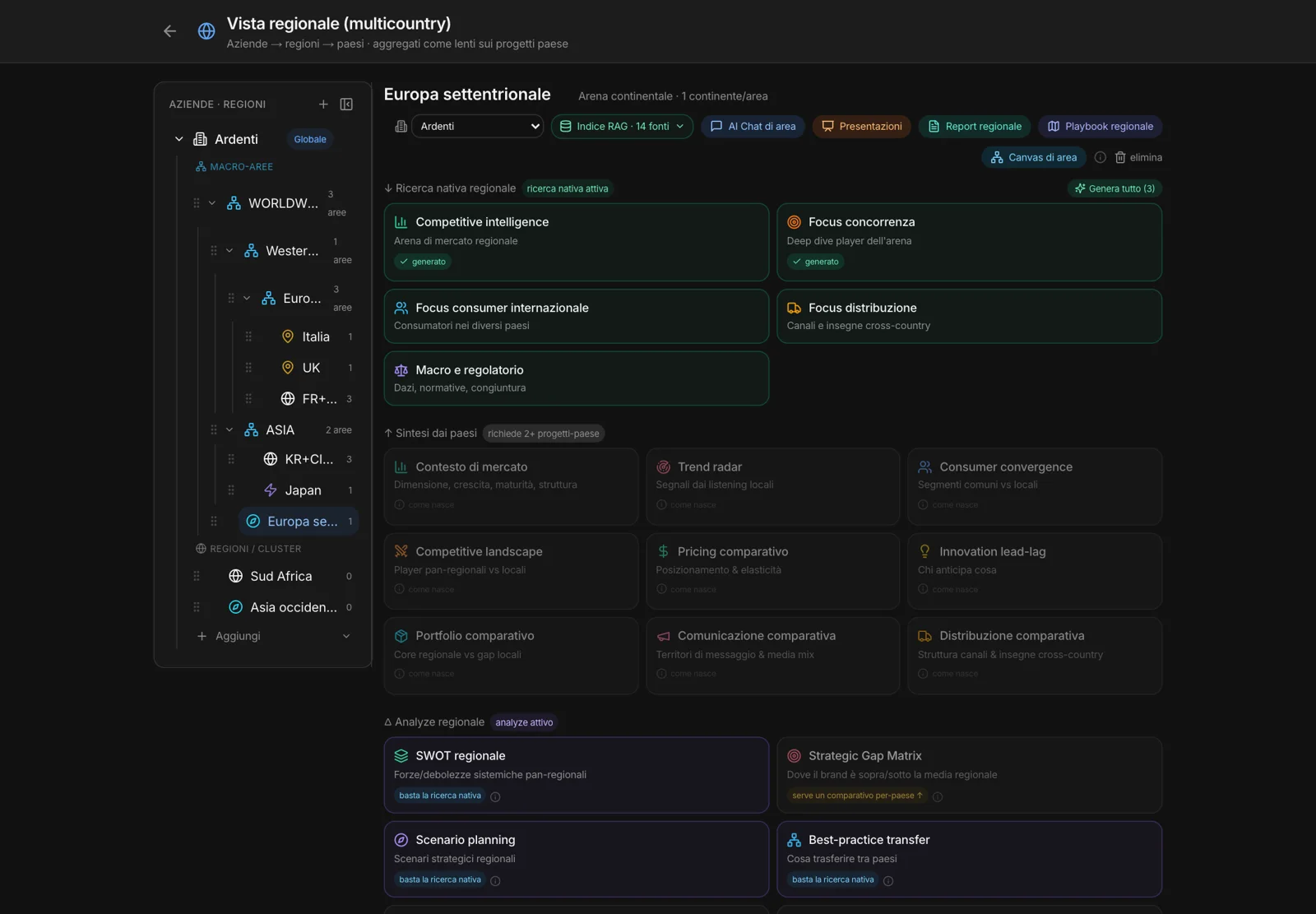
Task: Click the globe icon in the page header
Action: pyautogui.click(x=206, y=31)
